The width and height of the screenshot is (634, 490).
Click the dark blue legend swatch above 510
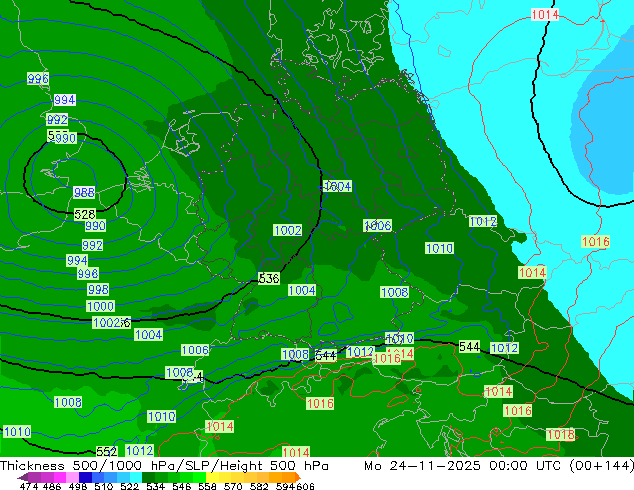(85, 477)
